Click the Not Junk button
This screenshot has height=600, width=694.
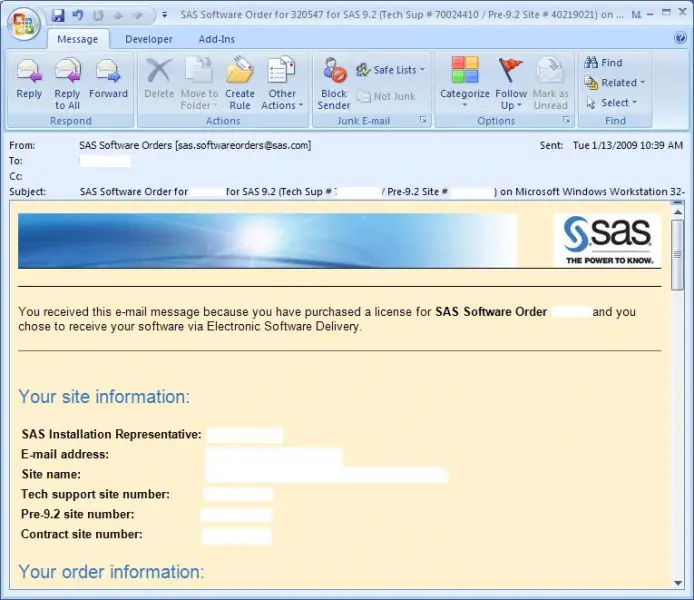click(386, 96)
